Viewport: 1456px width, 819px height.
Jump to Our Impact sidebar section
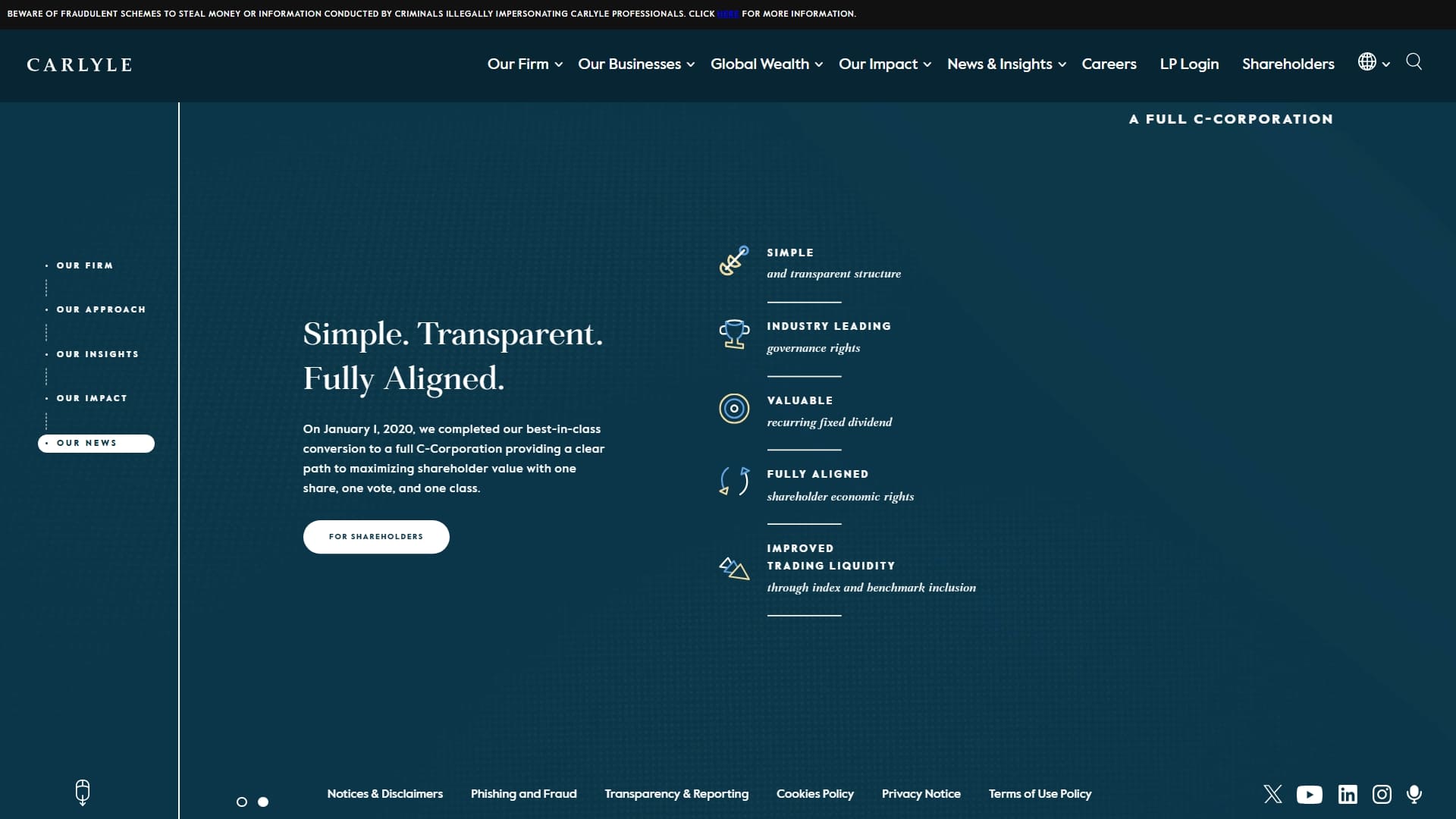[91, 398]
